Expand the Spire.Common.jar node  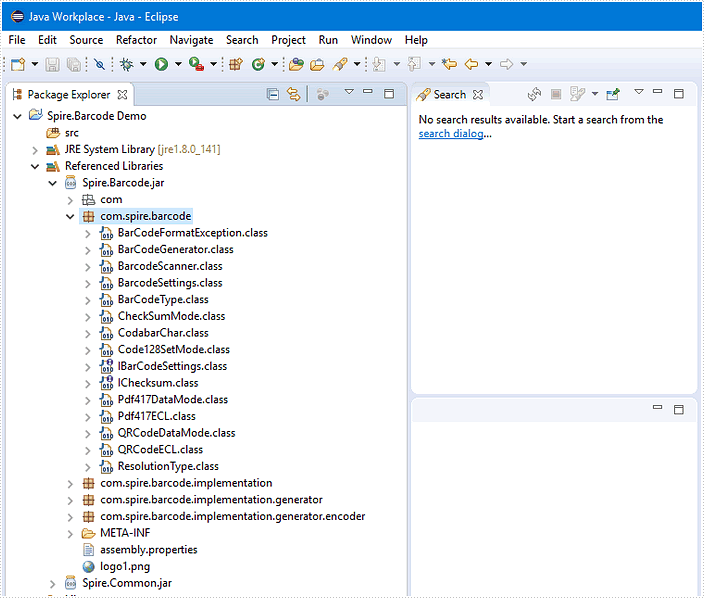point(53,584)
